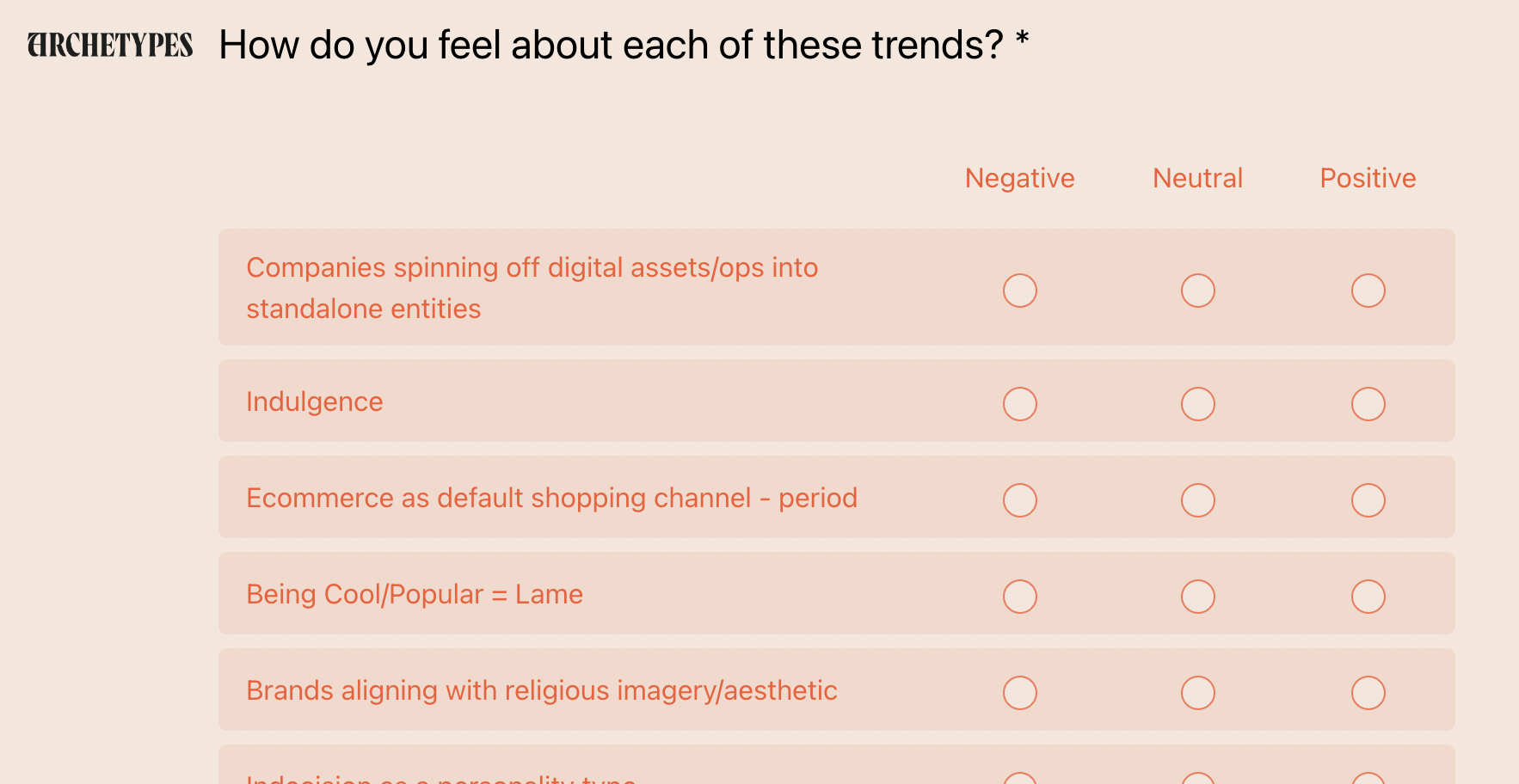Click the Indulgence row label
Viewport: 1519px width, 784px height.
[315, 402]
